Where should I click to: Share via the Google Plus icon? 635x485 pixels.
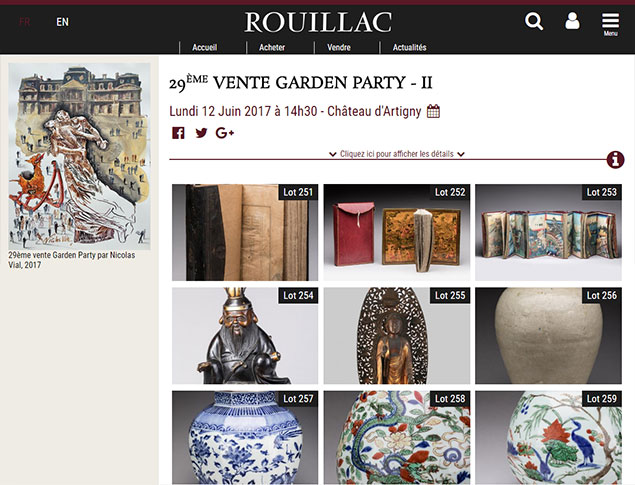coord(225,133)
